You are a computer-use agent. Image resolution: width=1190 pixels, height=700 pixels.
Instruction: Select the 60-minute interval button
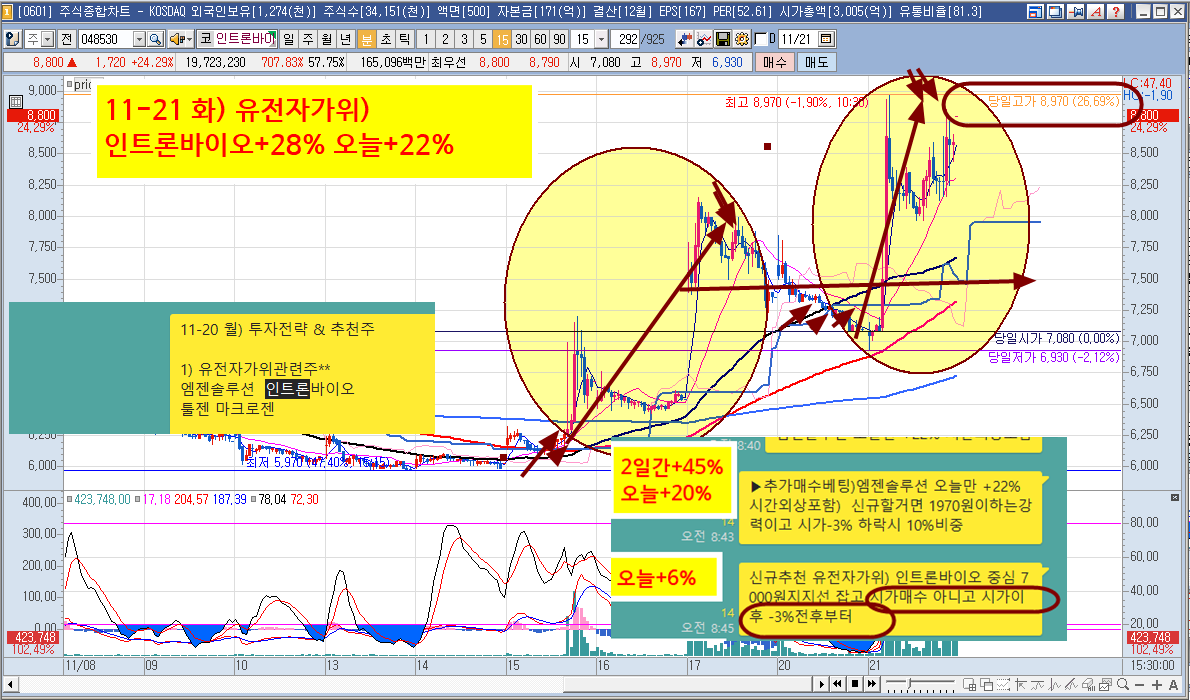coord(540,39)
